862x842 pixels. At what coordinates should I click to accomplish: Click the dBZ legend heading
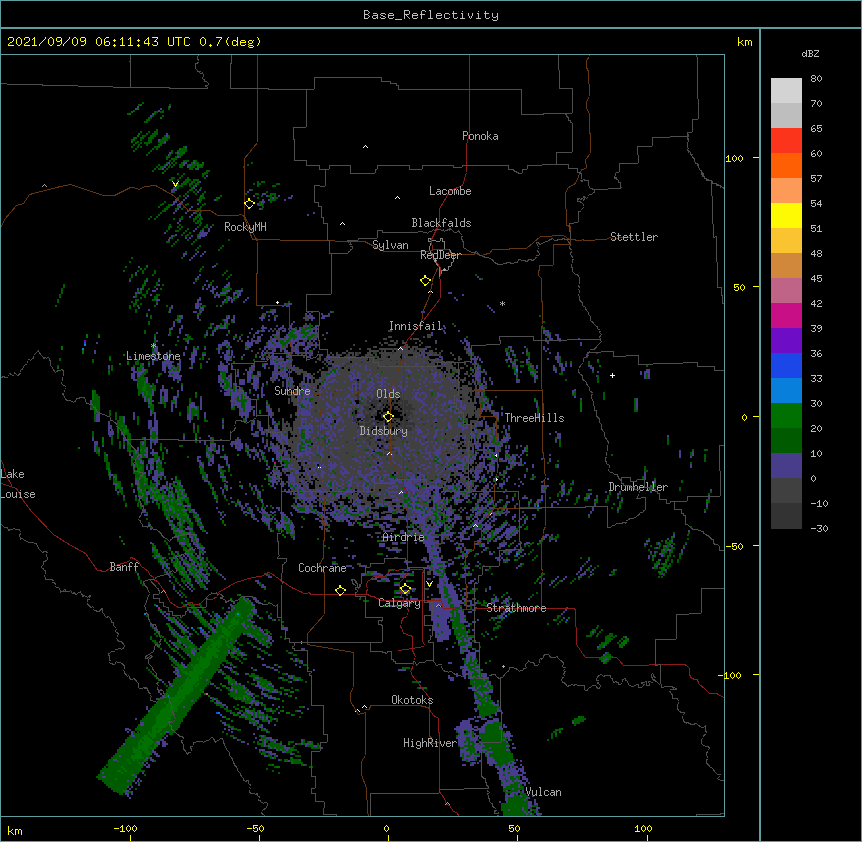810,54
